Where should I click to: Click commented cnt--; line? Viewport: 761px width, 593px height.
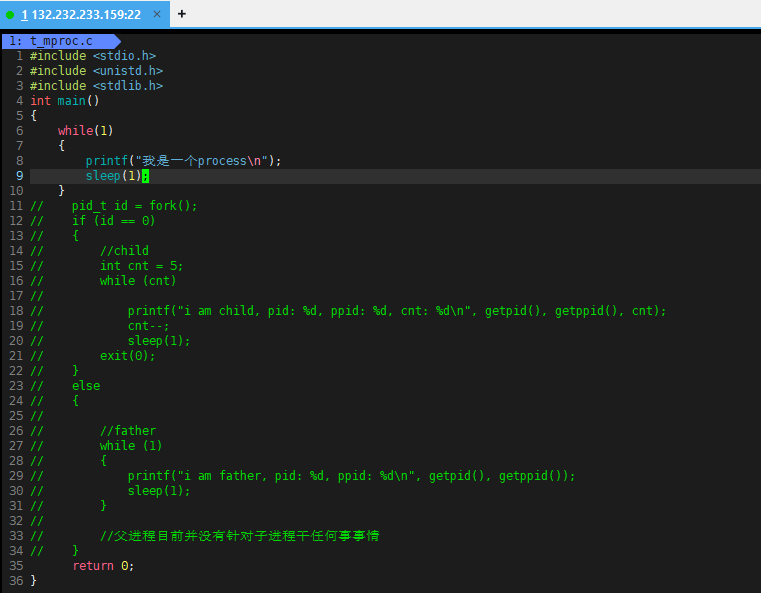149,326
